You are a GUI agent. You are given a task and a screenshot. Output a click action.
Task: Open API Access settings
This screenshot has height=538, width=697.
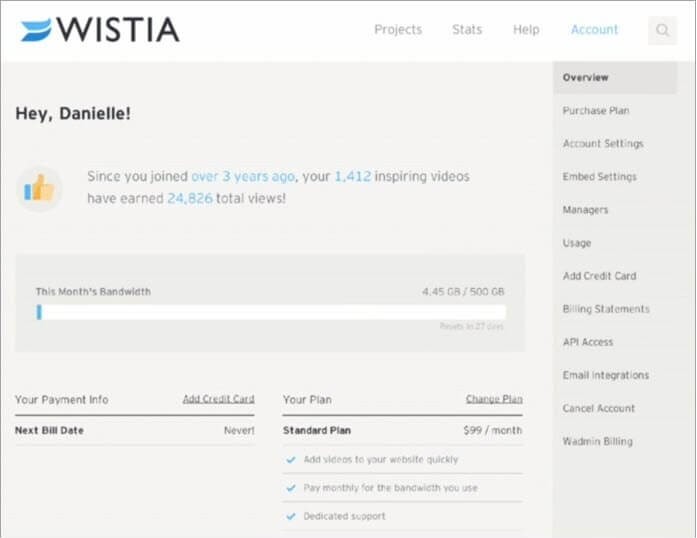[x=588, y=342]
